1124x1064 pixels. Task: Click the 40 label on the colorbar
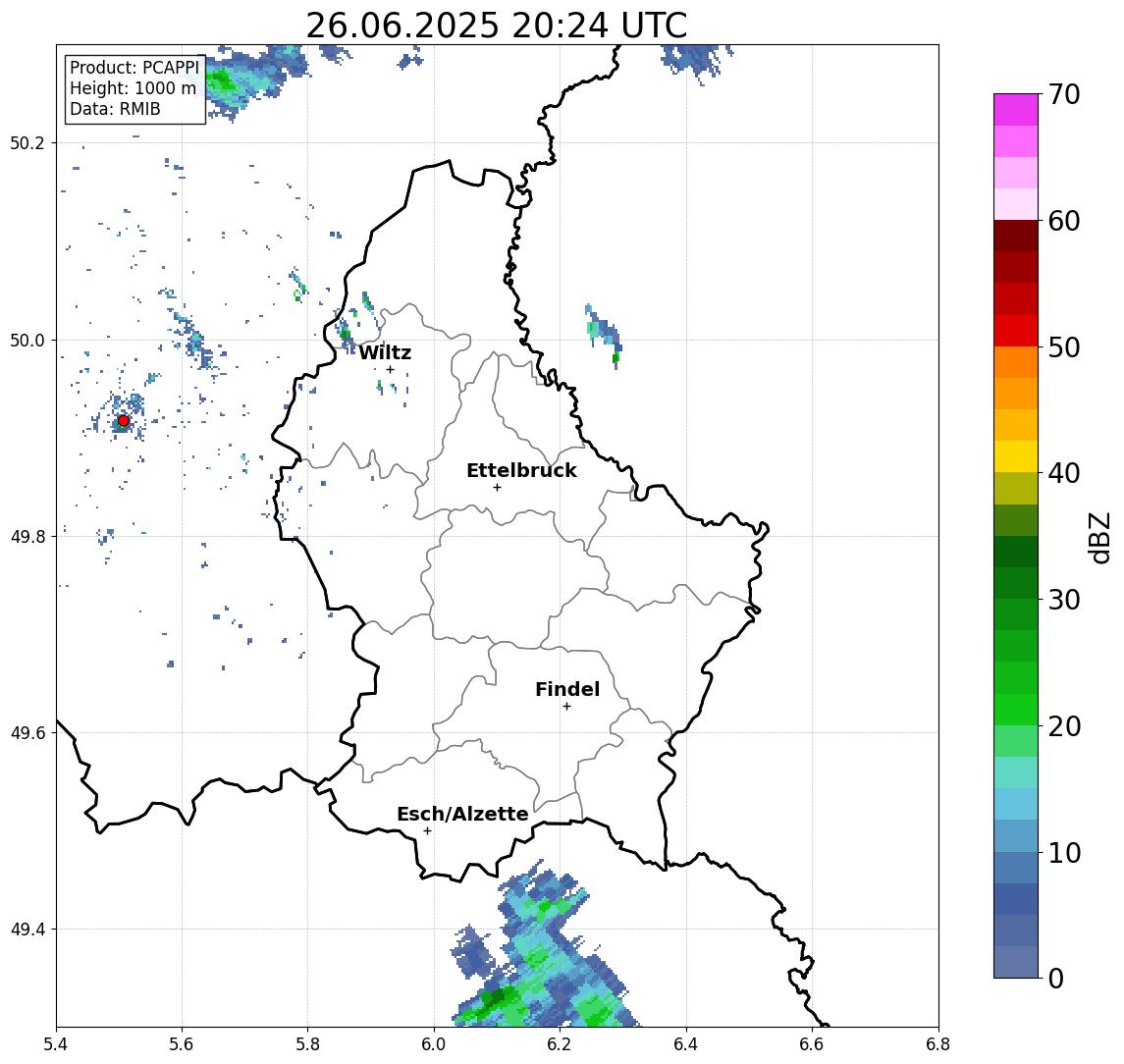(1064, 473)
